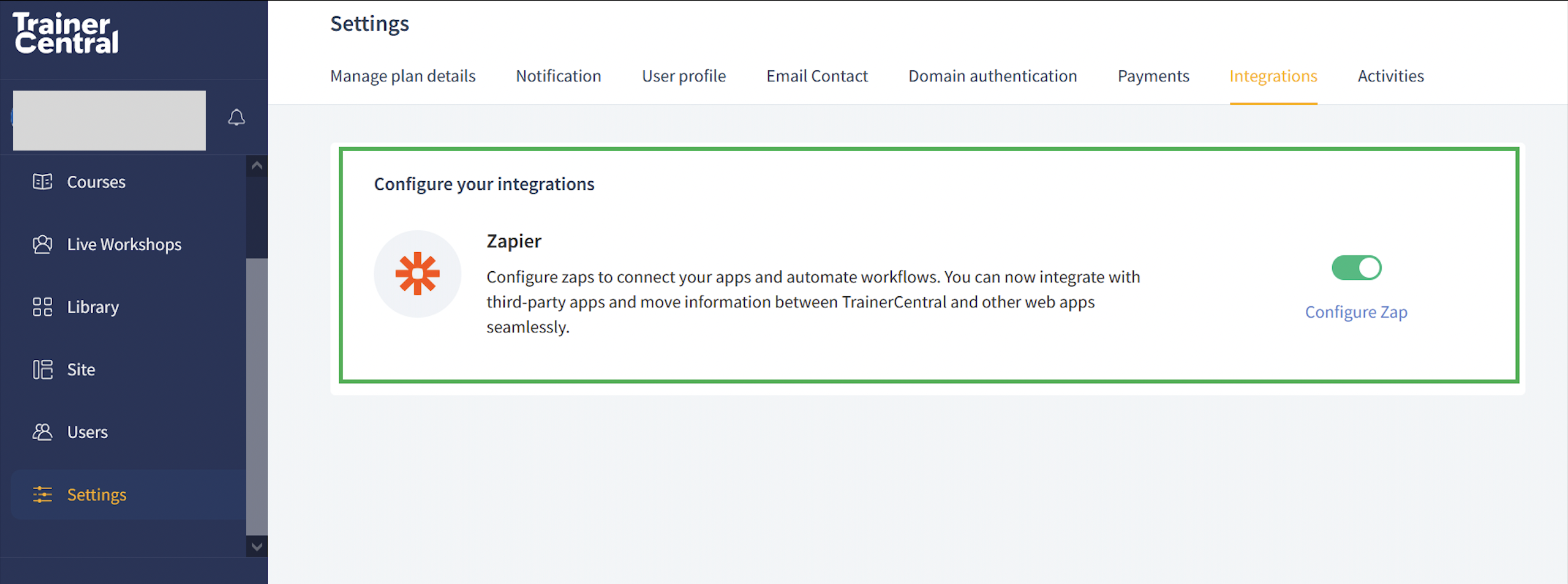Open the Domain authentication tab
Viewport: 1568px width, 584px height.
point(992,76)
